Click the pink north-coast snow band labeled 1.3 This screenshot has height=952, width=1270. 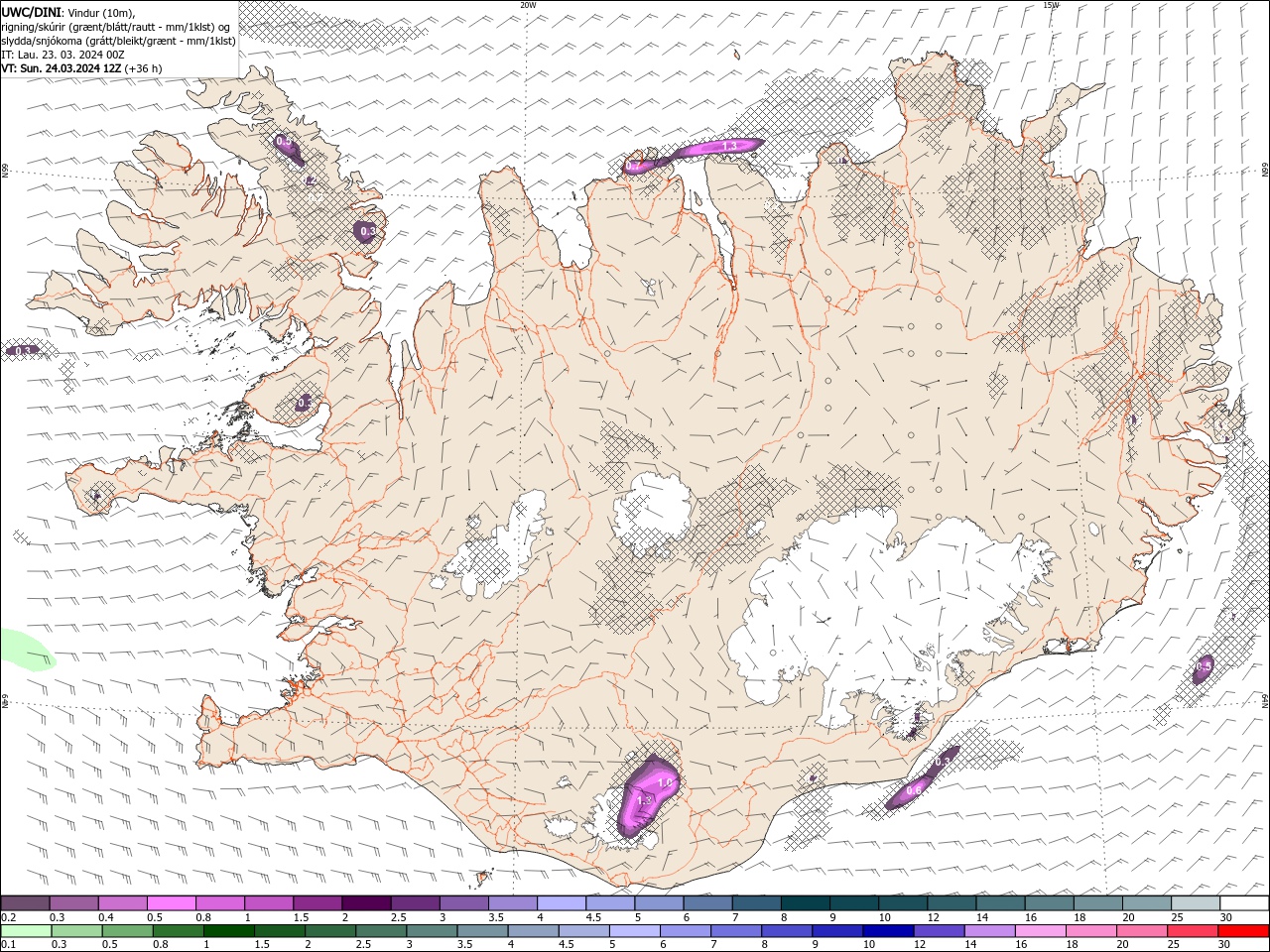(719, 148)
